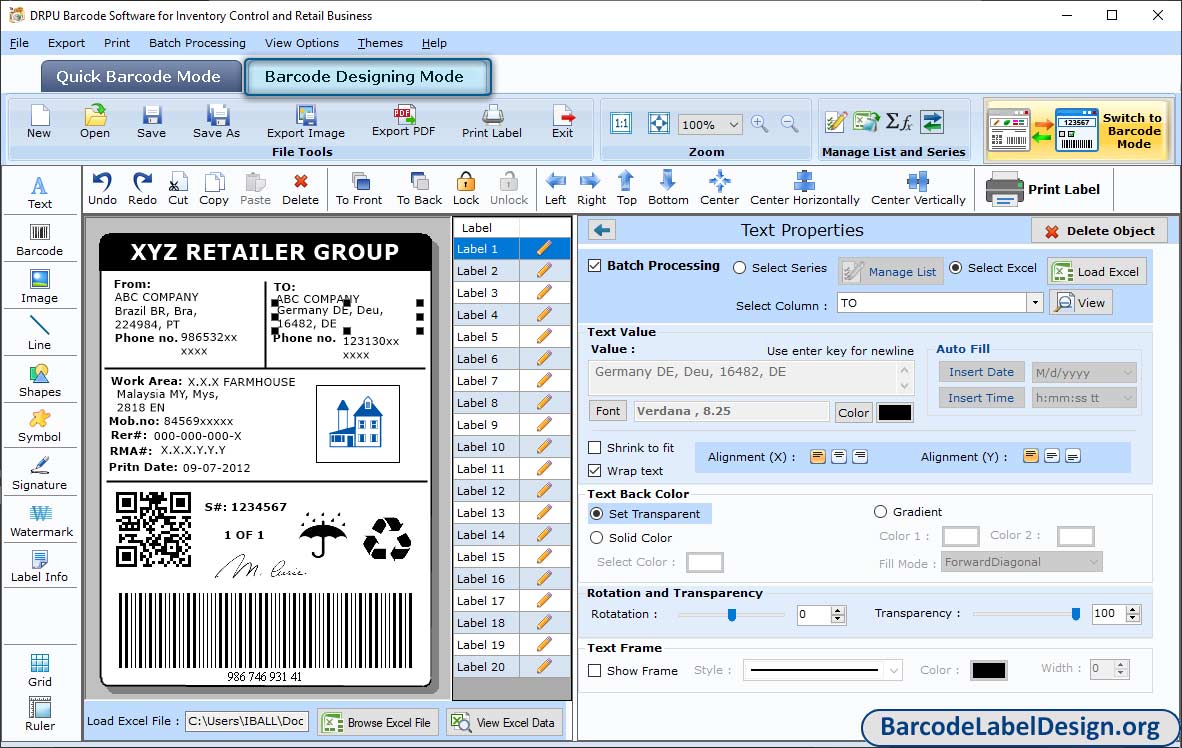This screenshot has width=1182, height=748.
Task: Select Solid Color radio option
Action: pyautogui.click(x=597, y=538)
